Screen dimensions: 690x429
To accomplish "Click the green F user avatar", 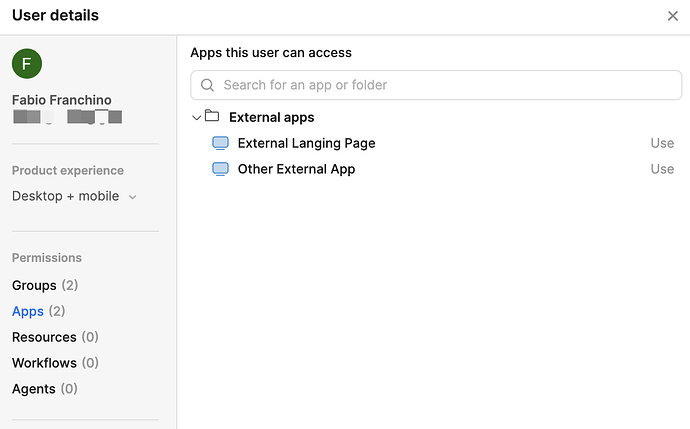I will (27, 65).
